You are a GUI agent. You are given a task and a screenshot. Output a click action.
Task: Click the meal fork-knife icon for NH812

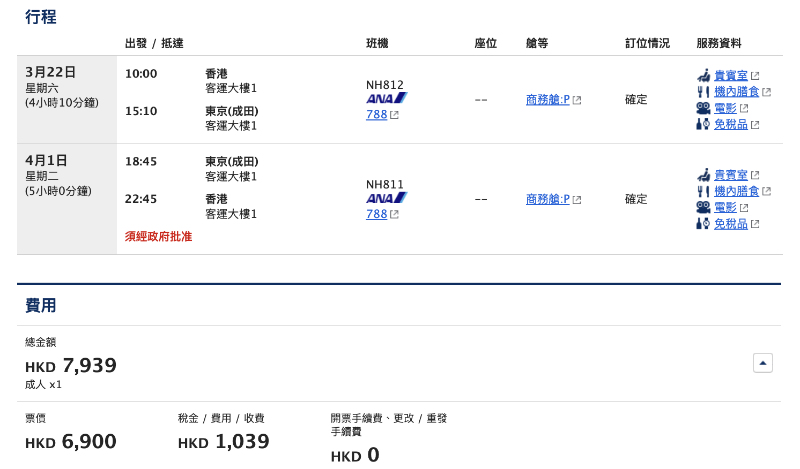[703, 92]
